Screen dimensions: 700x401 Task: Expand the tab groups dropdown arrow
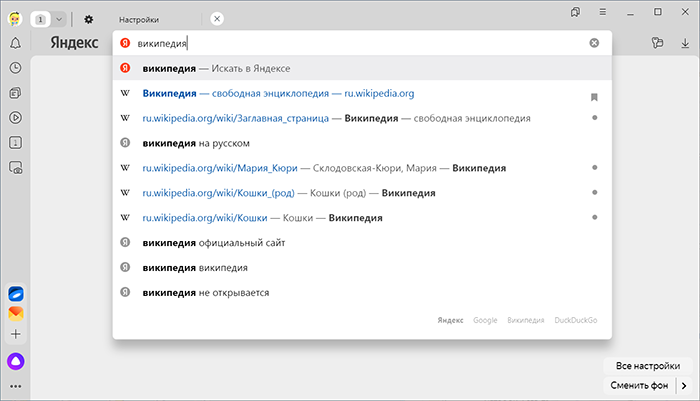[59, 19]
